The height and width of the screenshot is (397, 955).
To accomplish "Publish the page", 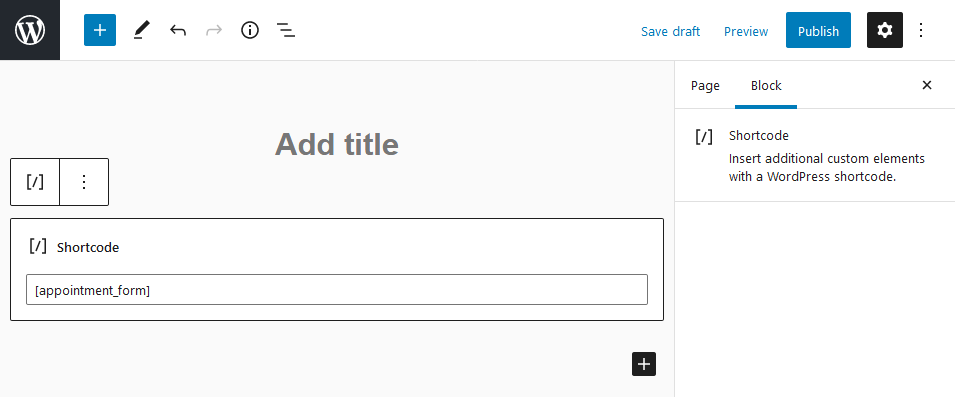I will click(x=818, y=30).
